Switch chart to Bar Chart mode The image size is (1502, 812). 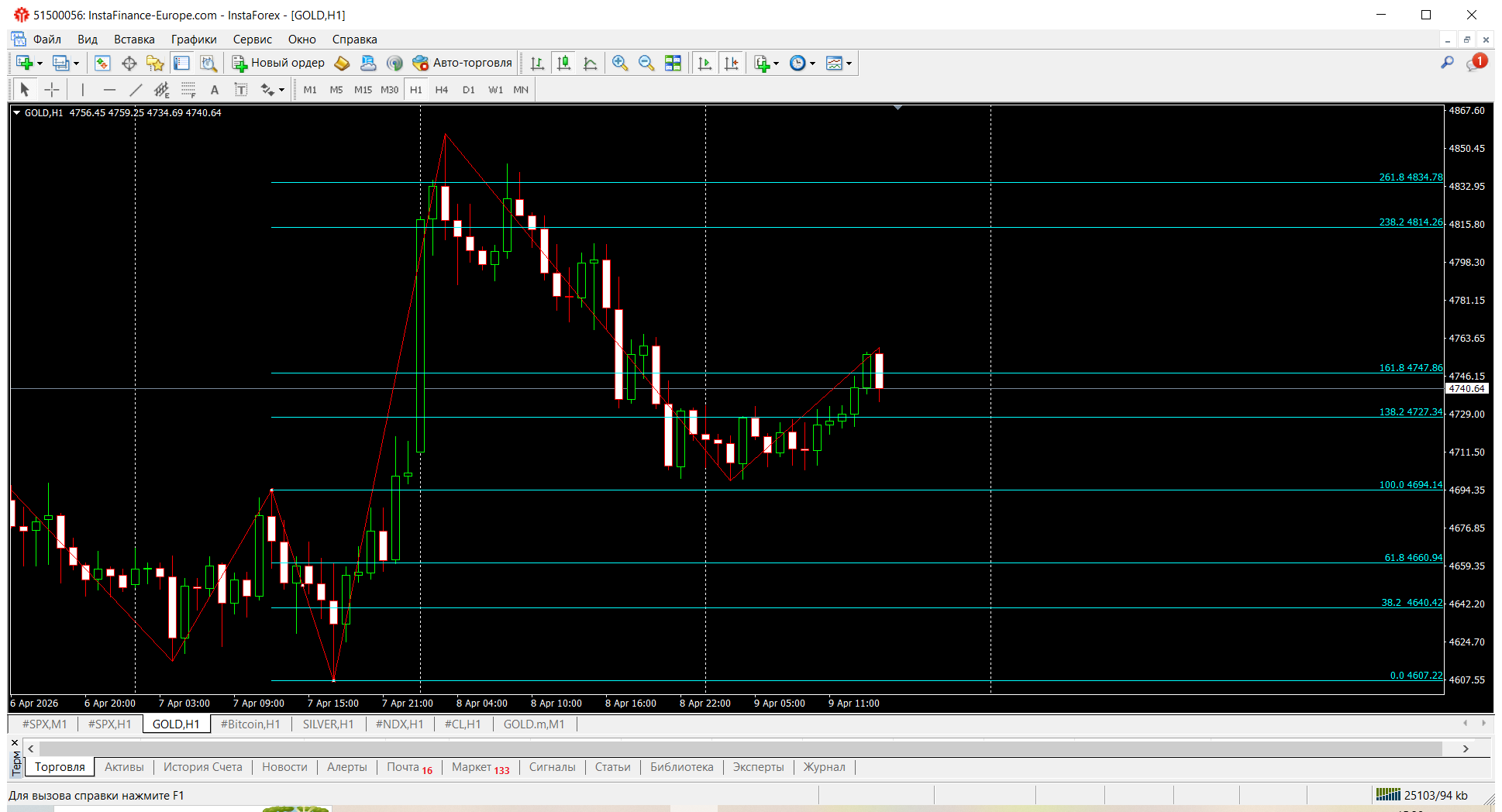click(538, 64)
